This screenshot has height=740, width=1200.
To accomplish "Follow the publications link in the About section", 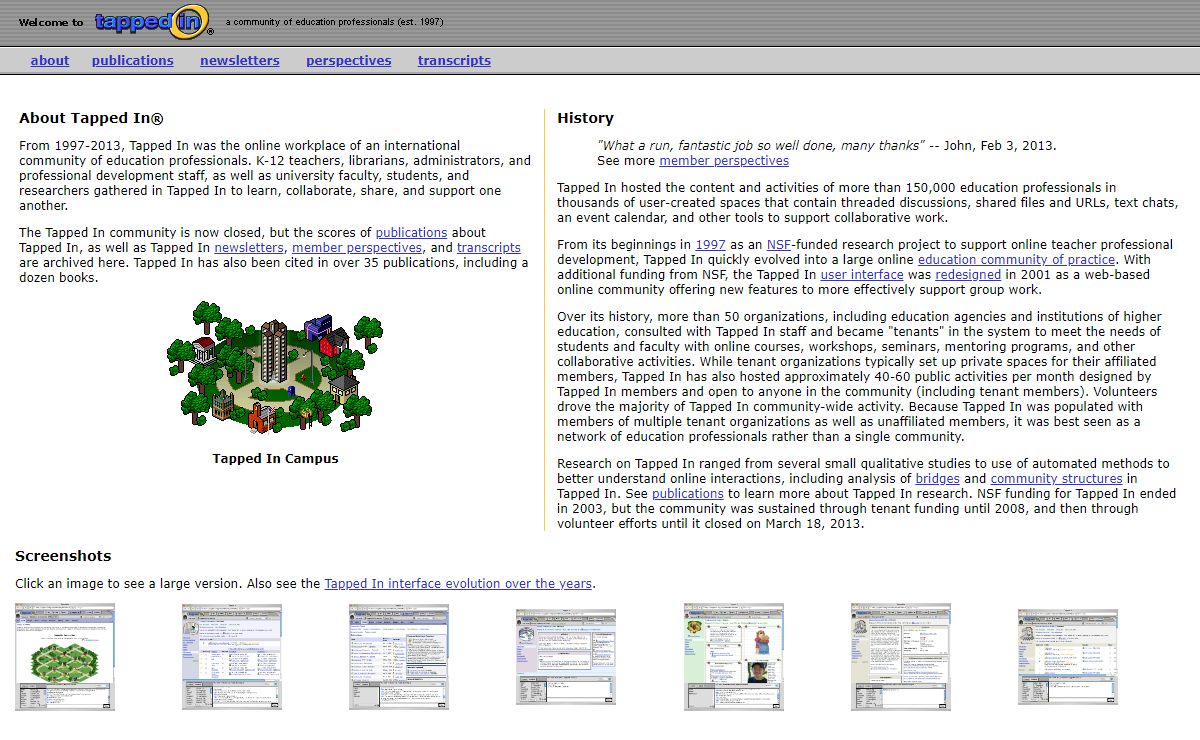I will point(411,233).
